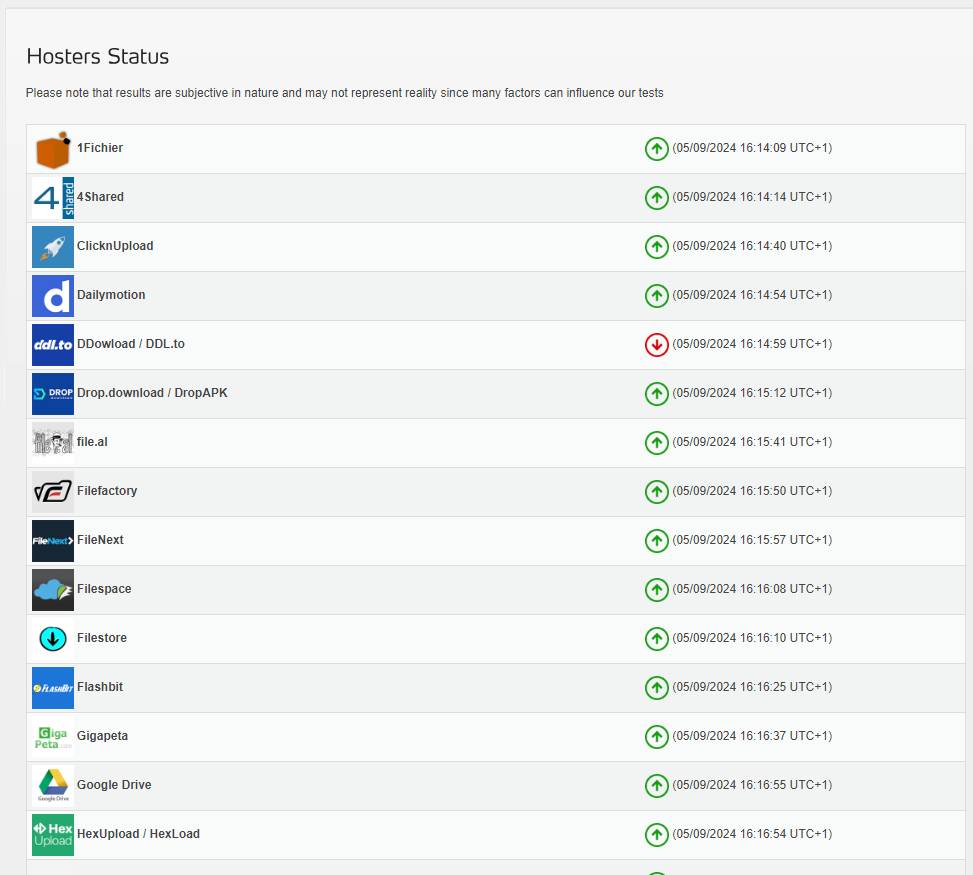Select the 'Dailymotion' host name
Screen dimensions: 973x875
[x=111, y=295]
